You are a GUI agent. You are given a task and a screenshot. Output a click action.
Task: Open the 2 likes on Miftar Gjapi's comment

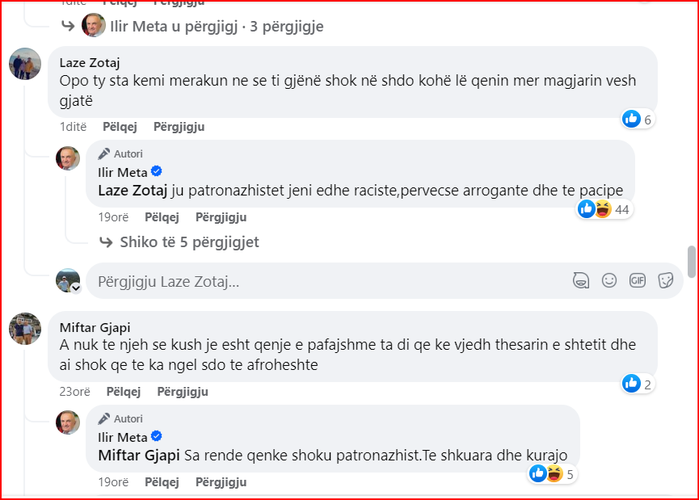(637, 383)
